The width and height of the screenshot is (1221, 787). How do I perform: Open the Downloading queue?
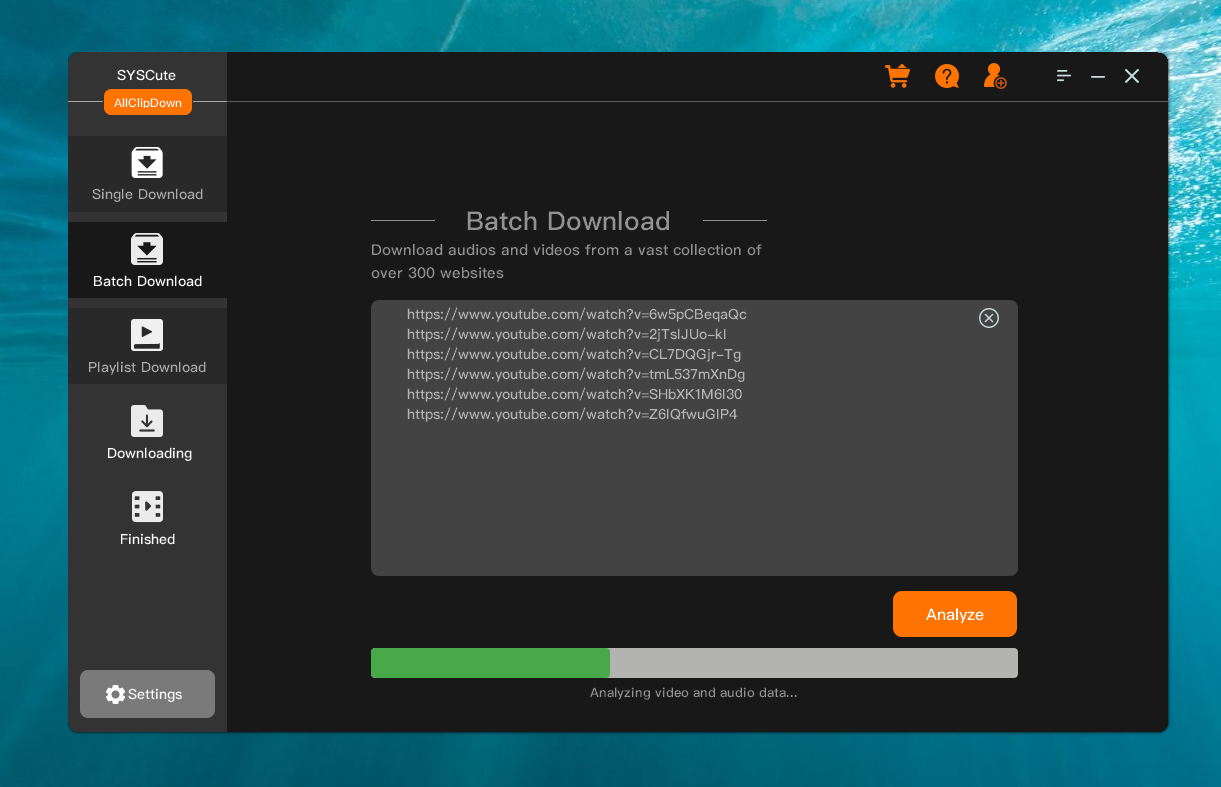coord(146,434)
